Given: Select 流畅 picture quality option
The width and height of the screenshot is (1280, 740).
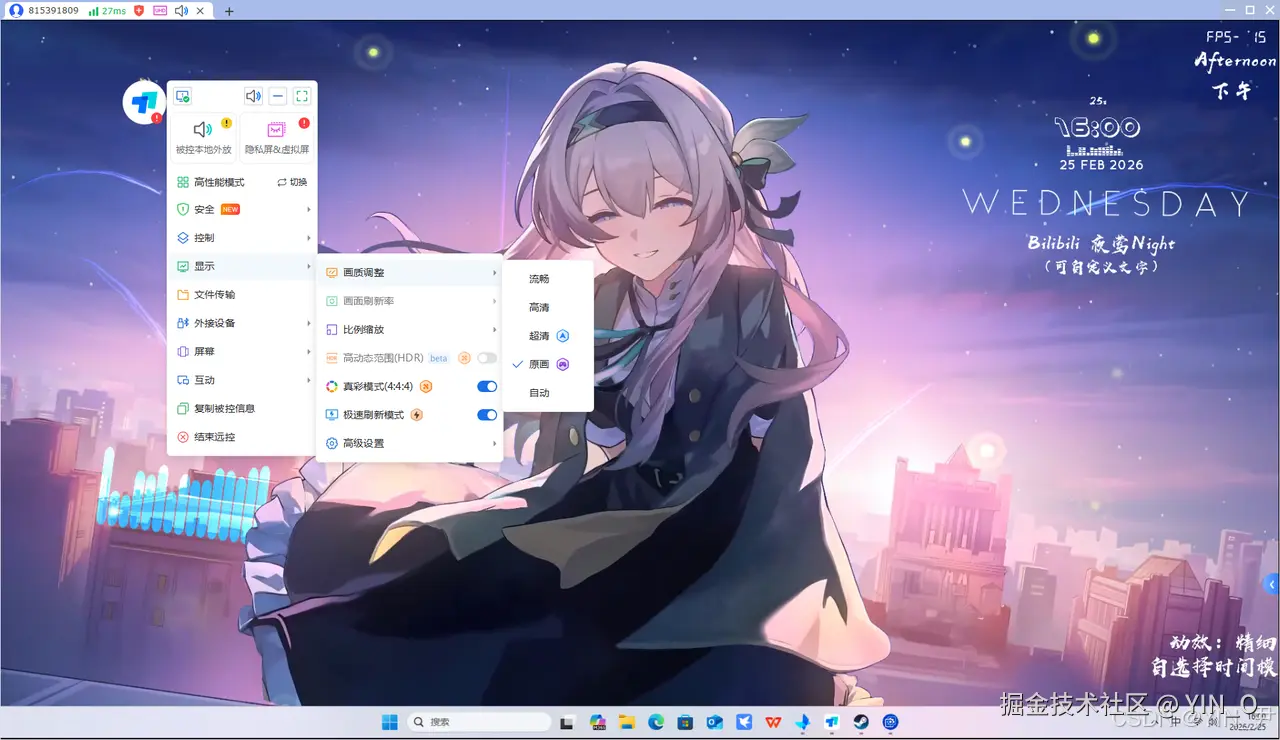Looking at the screenshot, I should 540,279.
